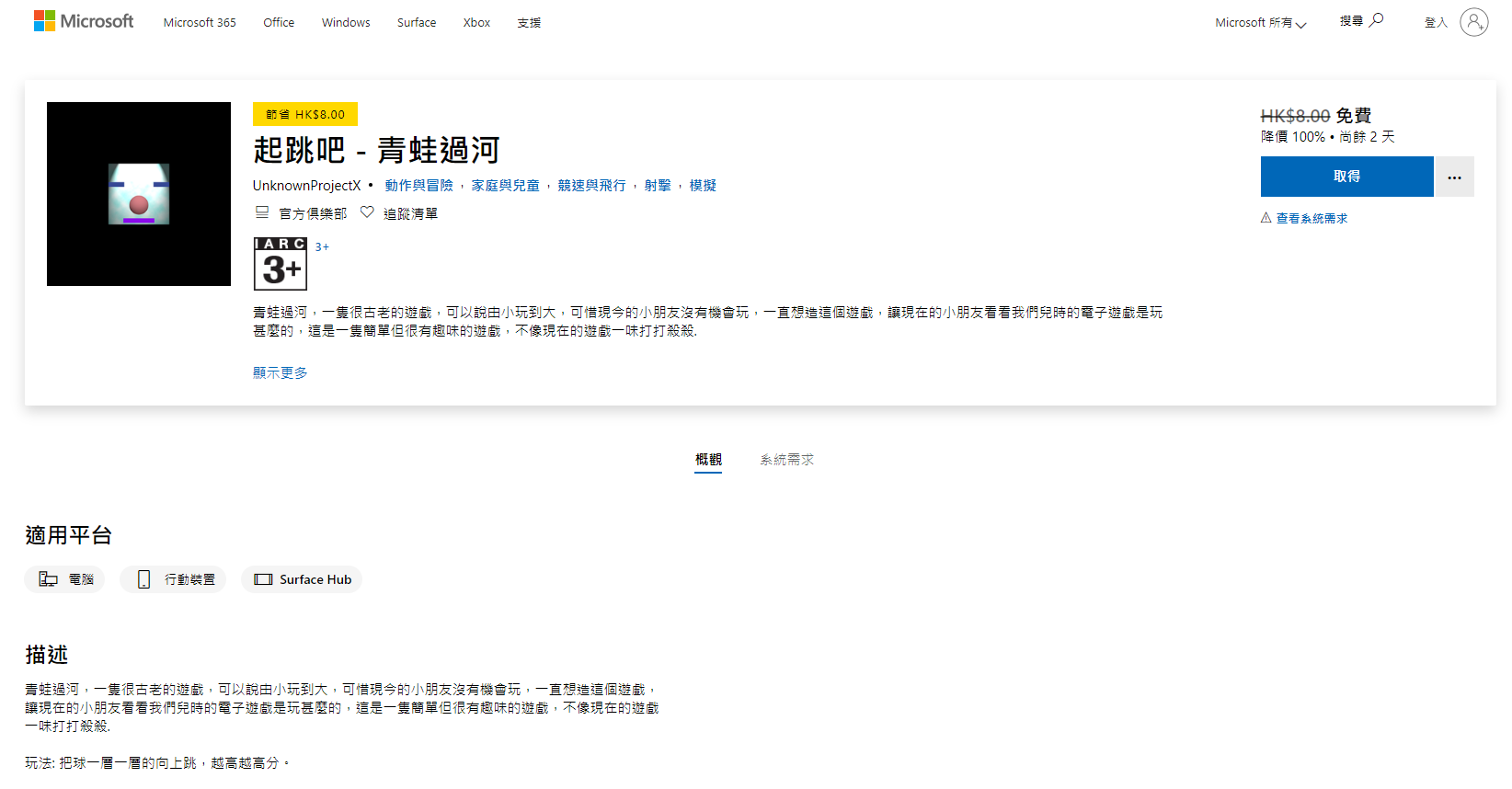The height and width of the screenshot is (789, 1512).
Task: Click the Microsoft logo
Action: [x=84, y=21]
